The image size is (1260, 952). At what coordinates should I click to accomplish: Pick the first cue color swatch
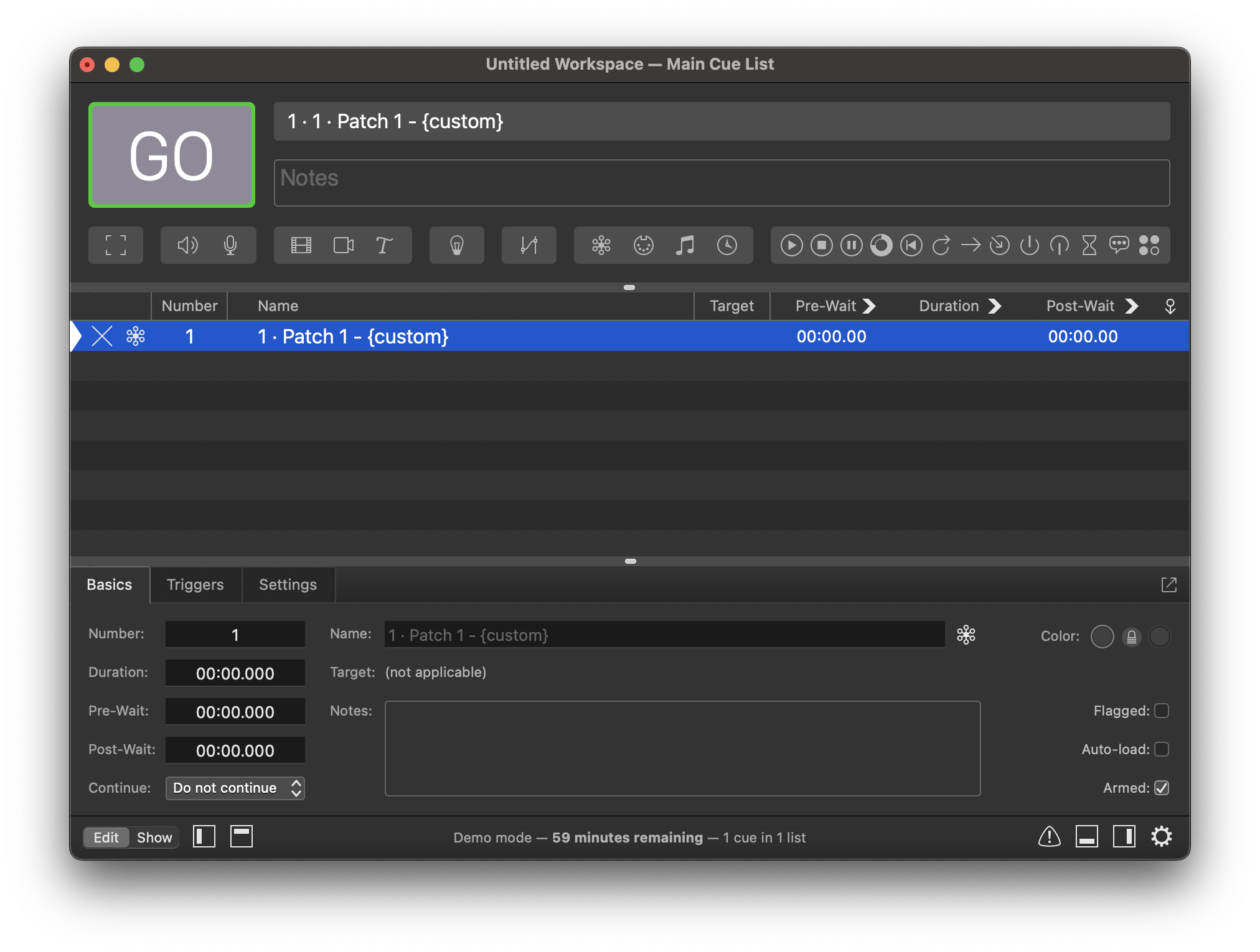(1102, 637)
